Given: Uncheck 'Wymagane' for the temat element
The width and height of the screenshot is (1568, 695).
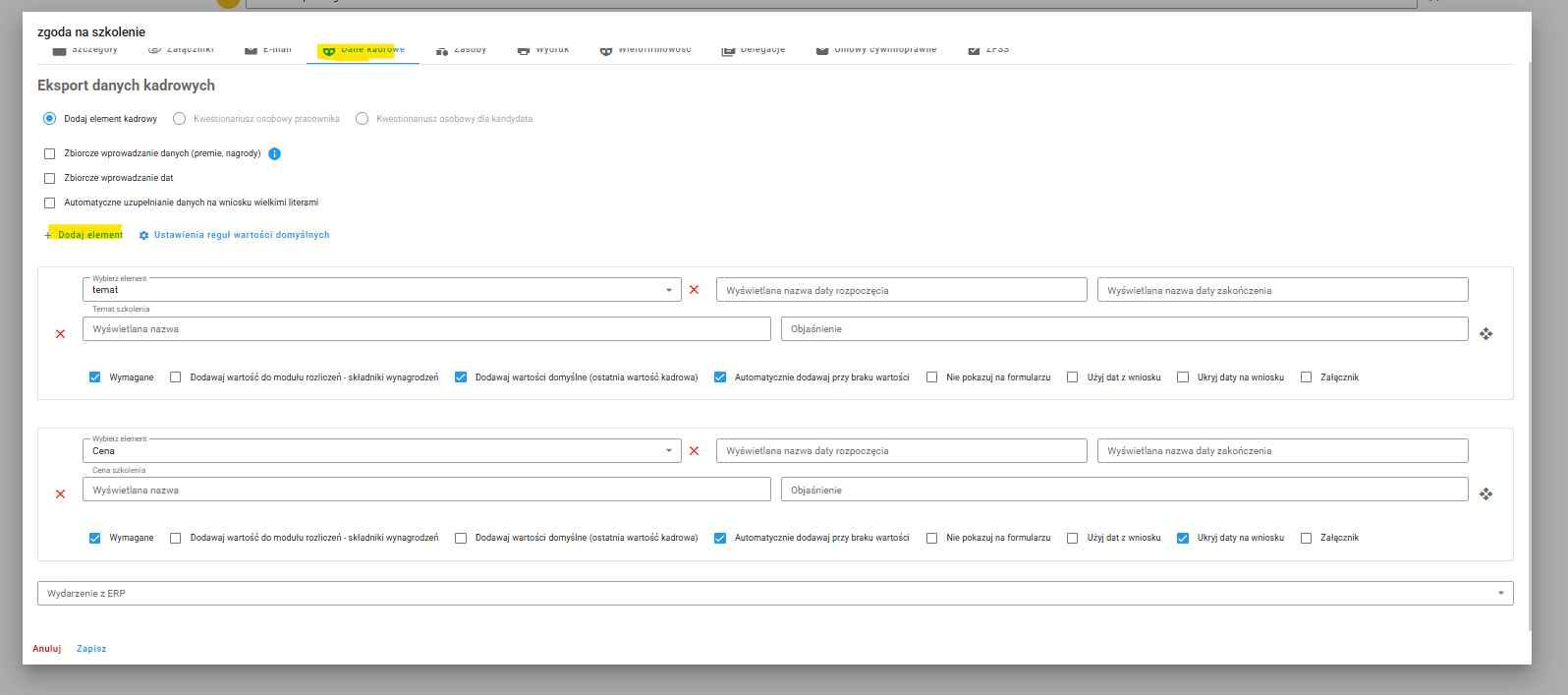Looking at the screenshot, I should coord(95,377).
